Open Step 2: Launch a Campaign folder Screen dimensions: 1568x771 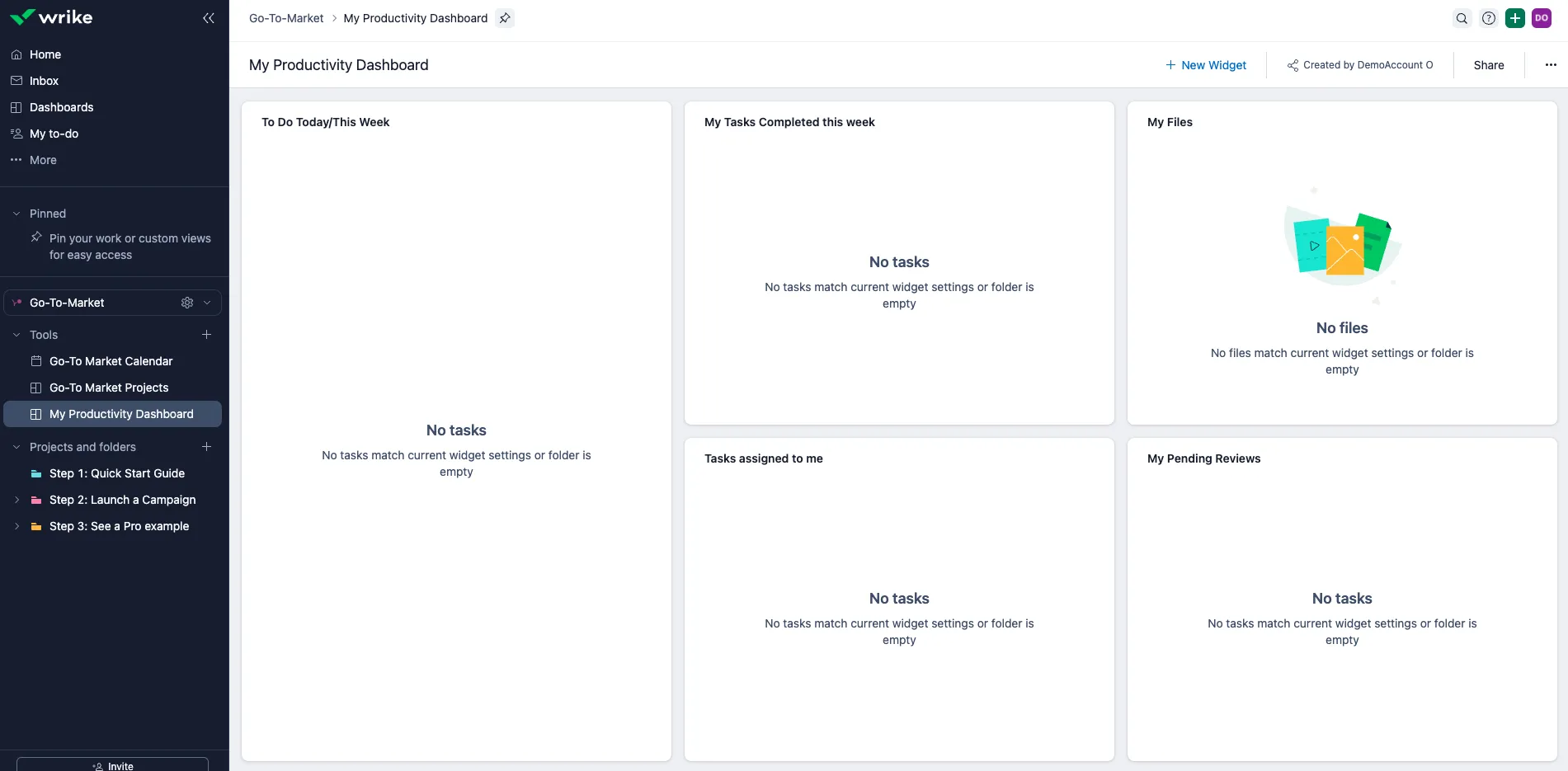point(122,500)
